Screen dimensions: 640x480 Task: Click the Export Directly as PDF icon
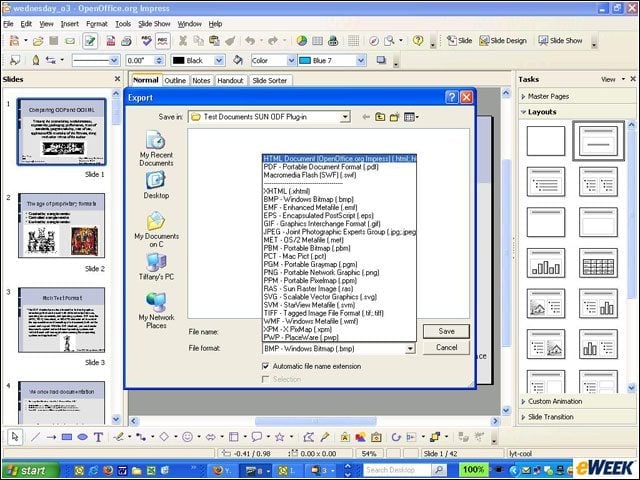[x=111, y=40]
